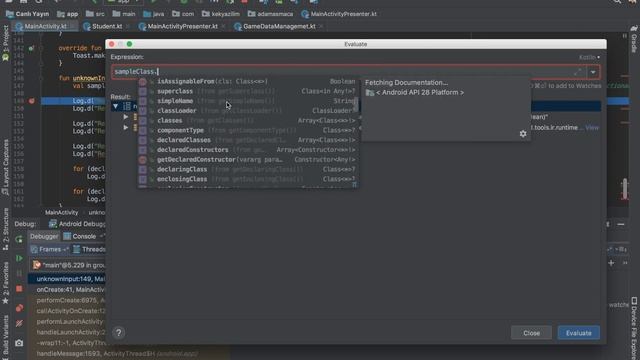
Task: Select unknownInput:149 stack frame
Action: [x=67, y=279]
